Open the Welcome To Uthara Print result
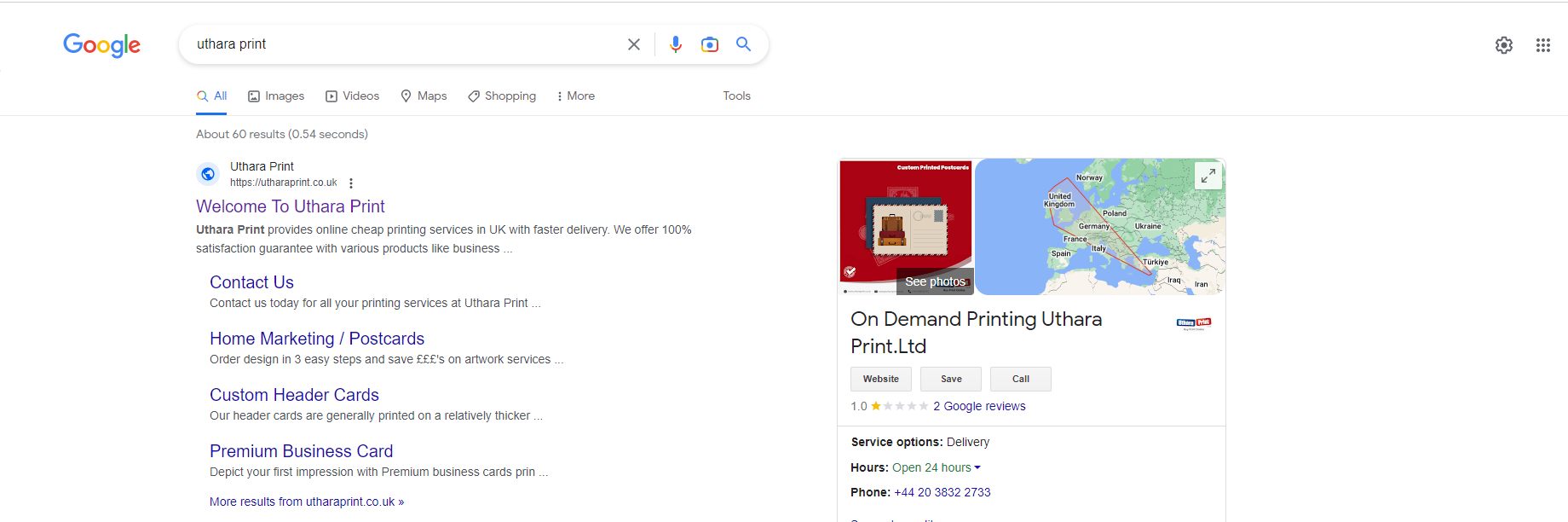The image size is (1568, 522). [290, 206]
